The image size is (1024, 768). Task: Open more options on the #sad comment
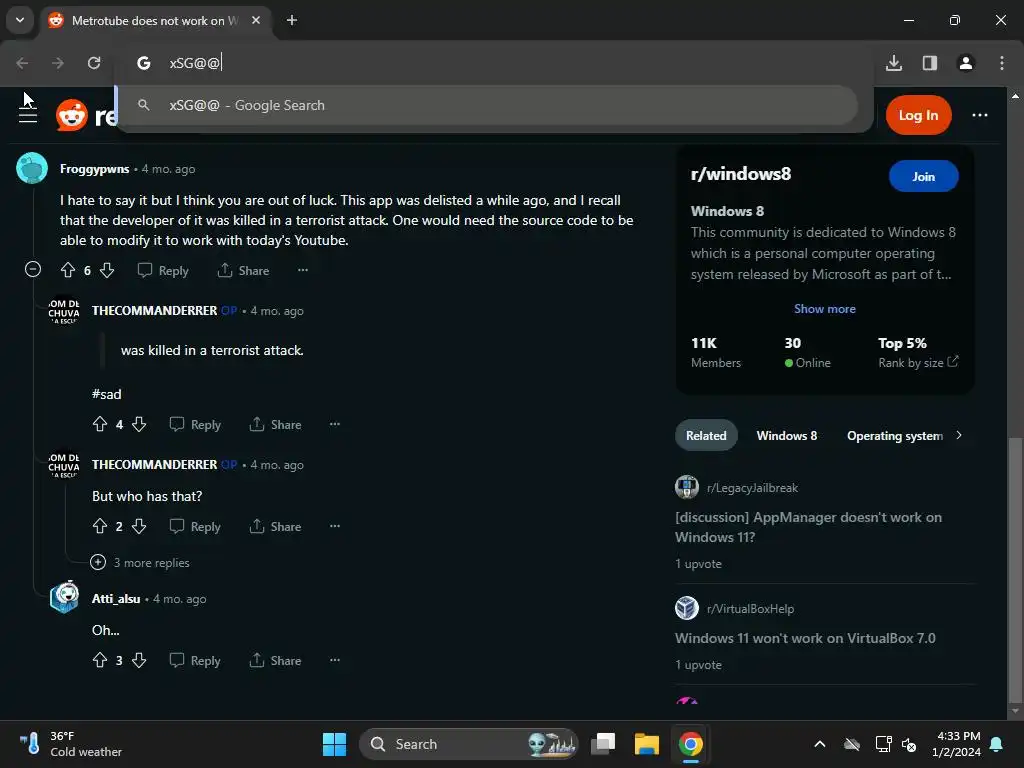click(x=335, y=424)
